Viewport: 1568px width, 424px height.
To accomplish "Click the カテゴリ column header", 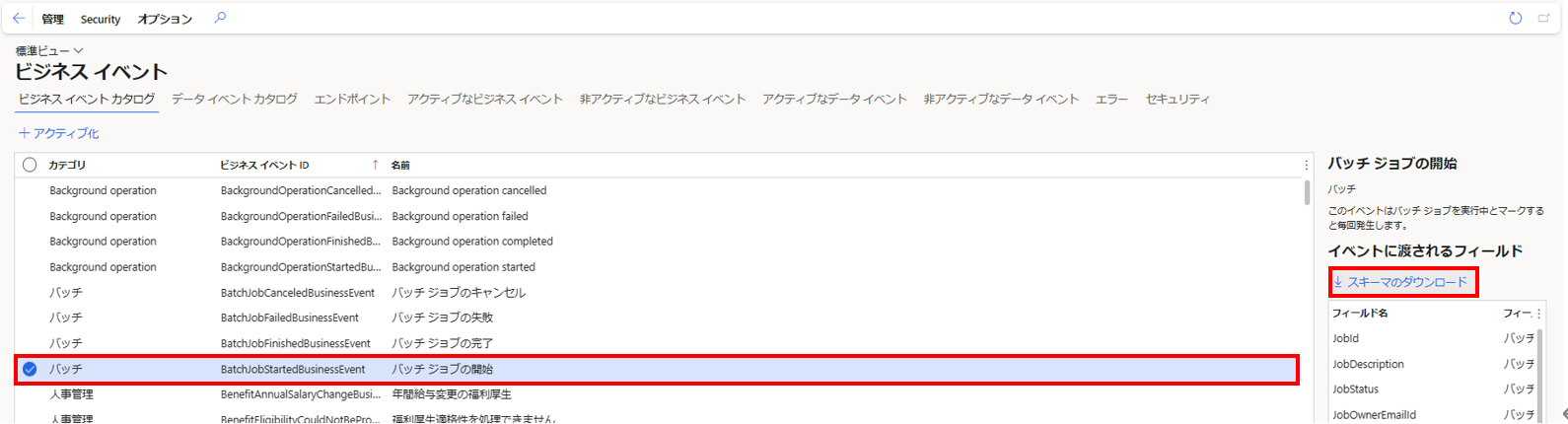I will [67, 165].
